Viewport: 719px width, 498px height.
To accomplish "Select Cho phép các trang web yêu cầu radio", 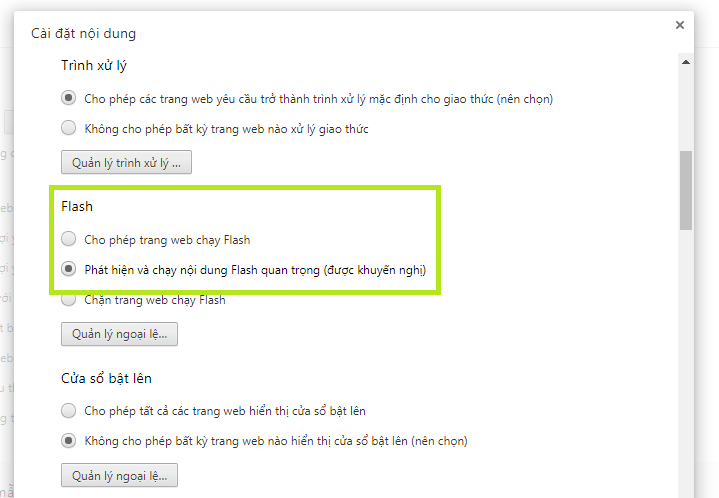I will (x=69, y=98).
